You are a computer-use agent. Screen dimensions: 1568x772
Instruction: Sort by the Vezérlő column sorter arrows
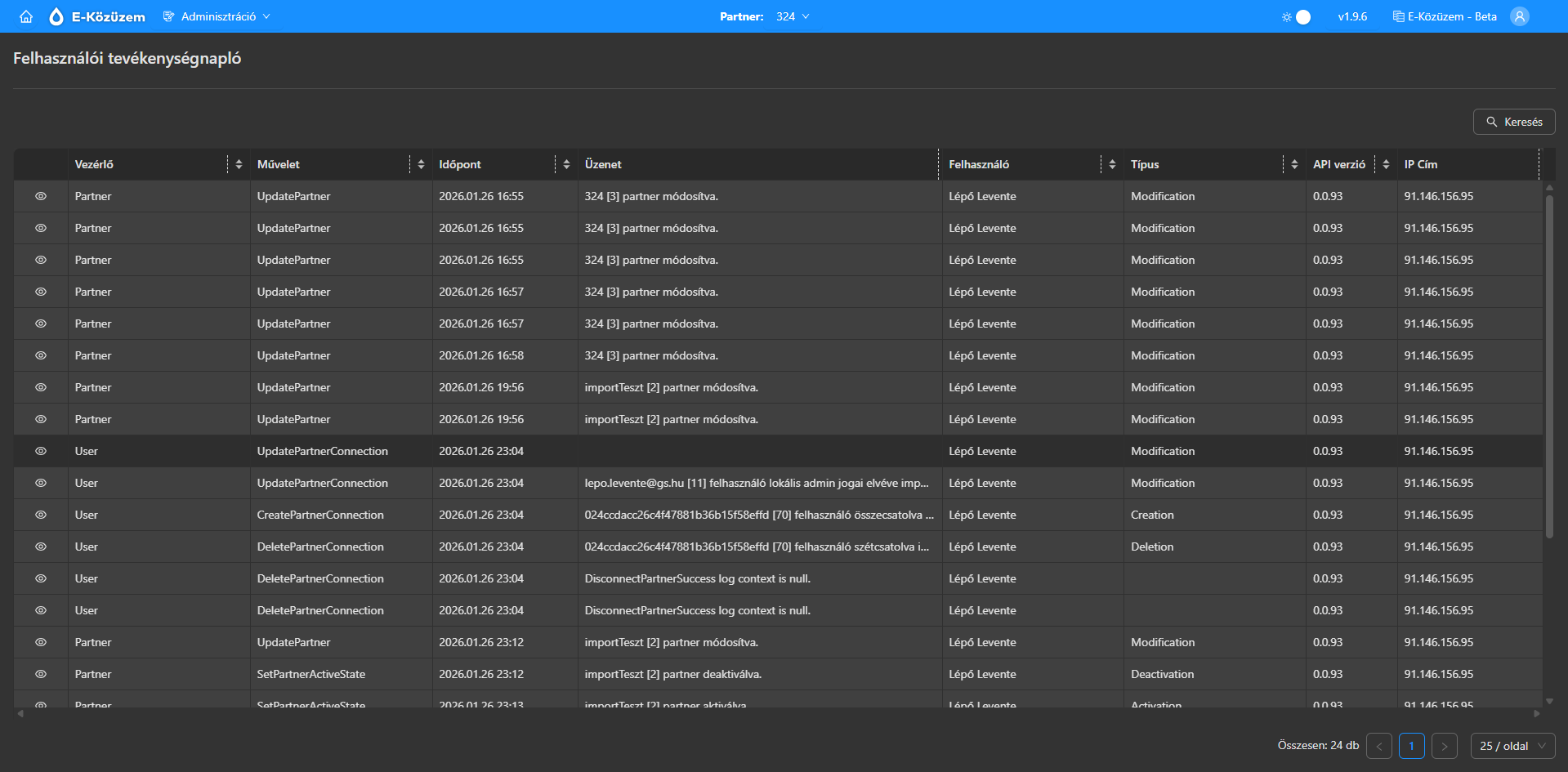point(239,164)
